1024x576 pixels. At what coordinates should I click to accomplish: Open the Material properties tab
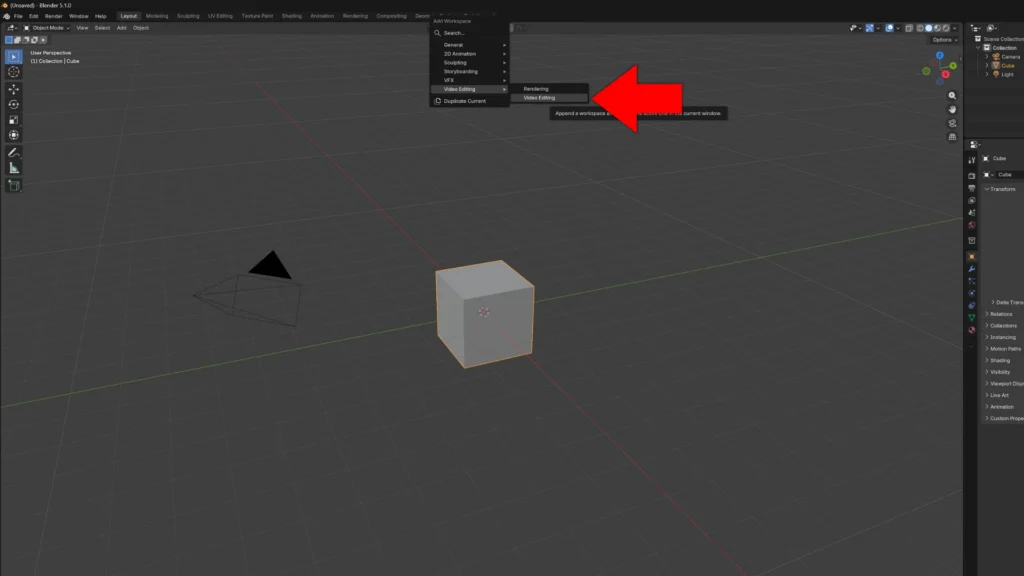[972, 330]
